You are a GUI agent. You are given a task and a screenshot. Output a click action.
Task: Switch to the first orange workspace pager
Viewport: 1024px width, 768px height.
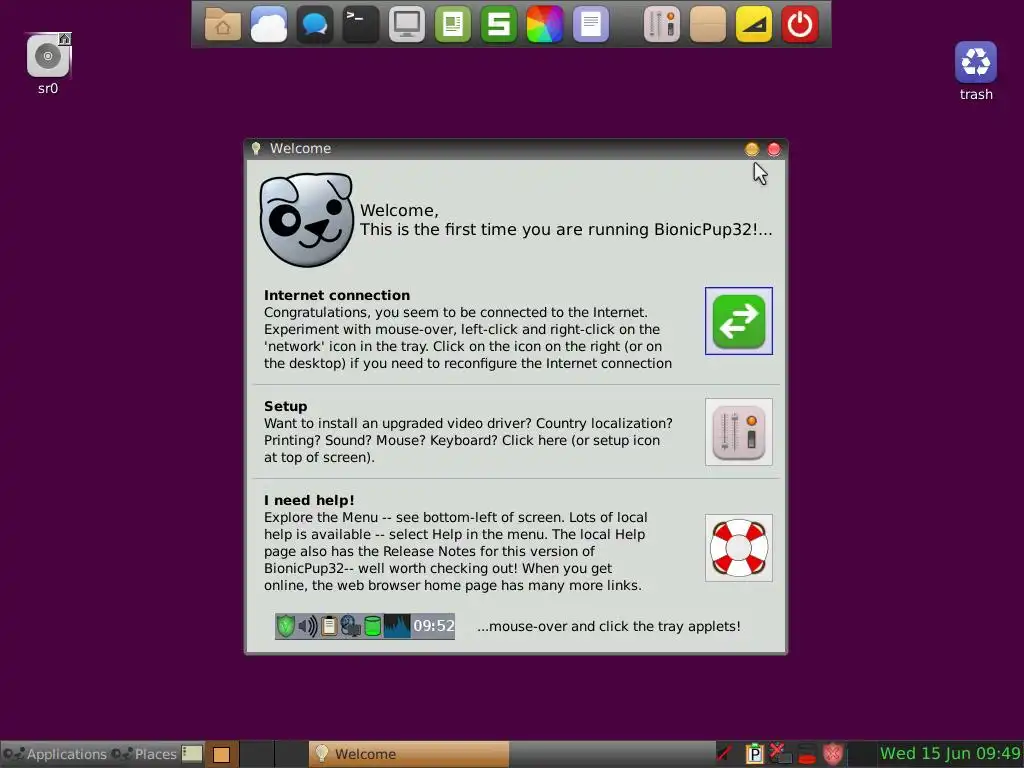(x=222, y=754)
